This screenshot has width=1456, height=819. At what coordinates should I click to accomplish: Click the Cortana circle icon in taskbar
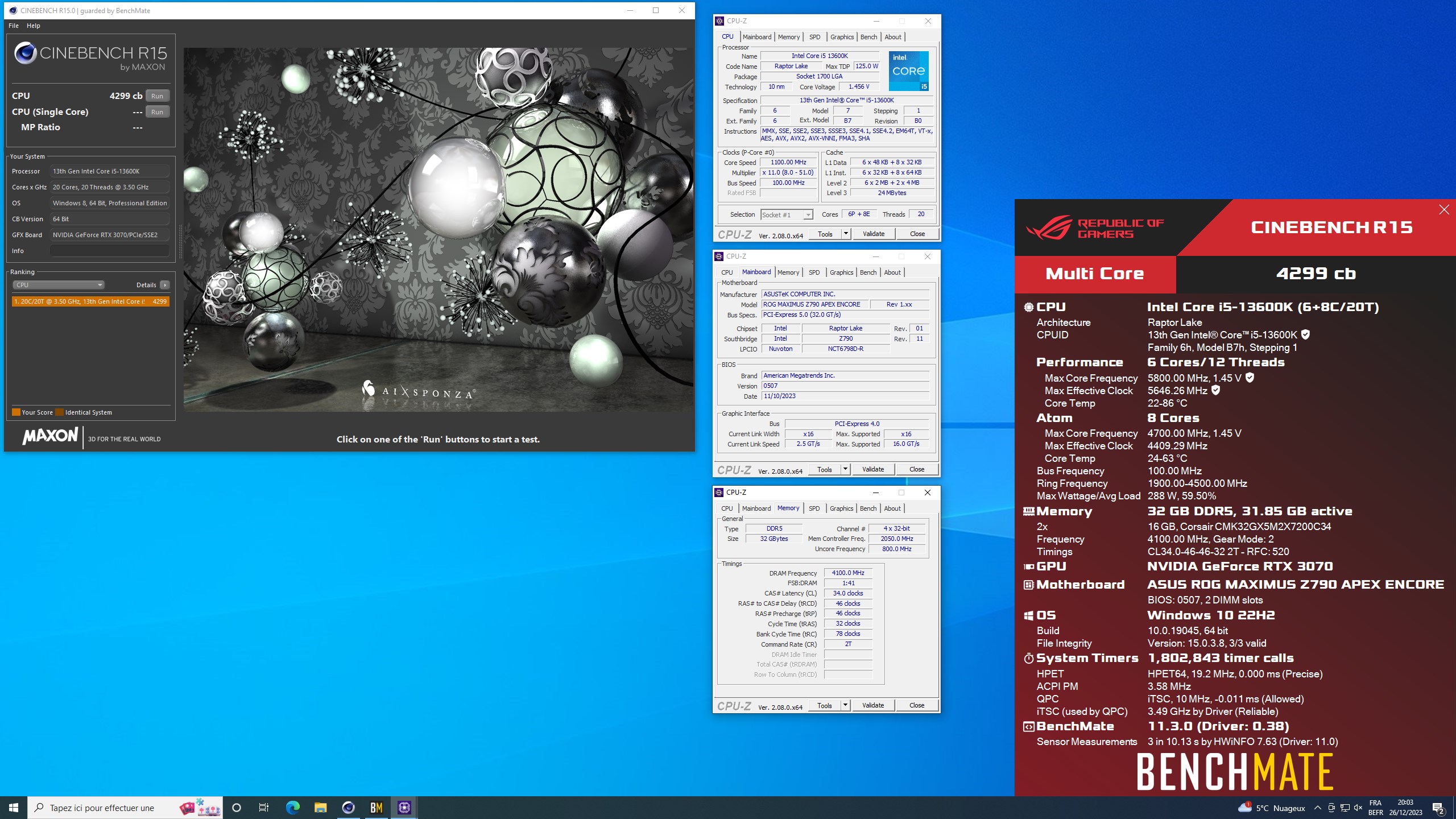pos(237,808)
